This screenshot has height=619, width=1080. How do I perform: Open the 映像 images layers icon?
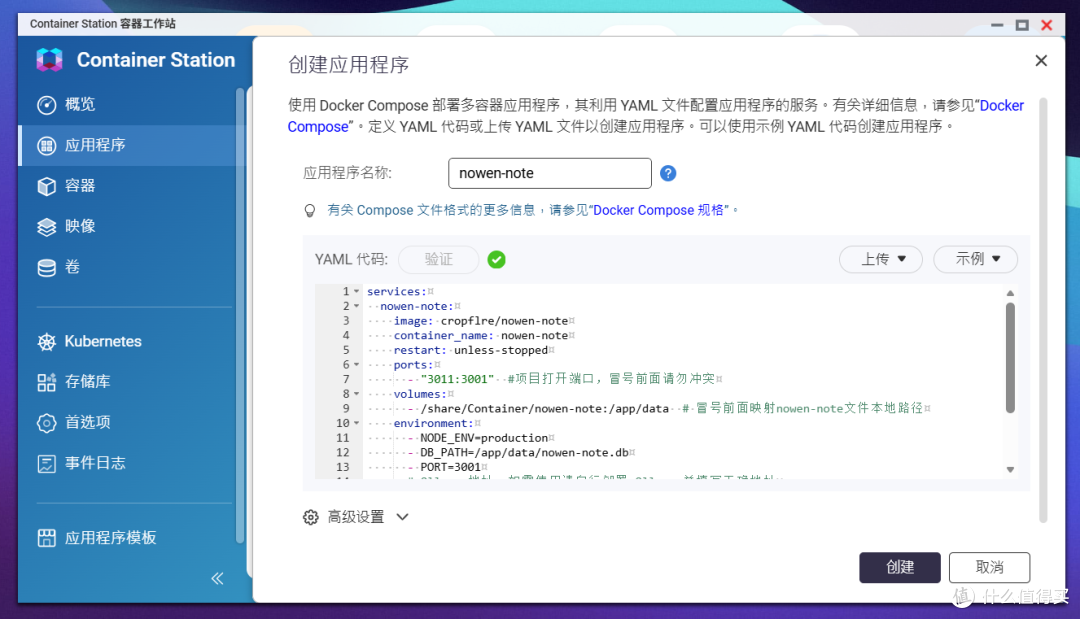pyautogui.click(x=46, y=227)
